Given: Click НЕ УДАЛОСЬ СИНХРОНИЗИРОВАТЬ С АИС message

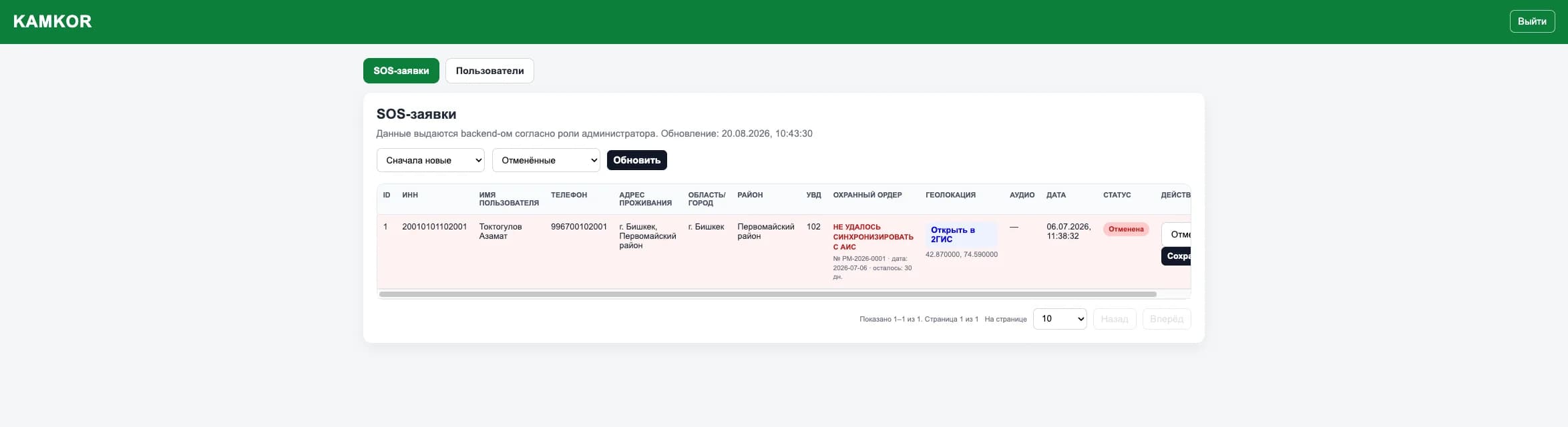Looking at the screenshot, I should coord(873,237).
